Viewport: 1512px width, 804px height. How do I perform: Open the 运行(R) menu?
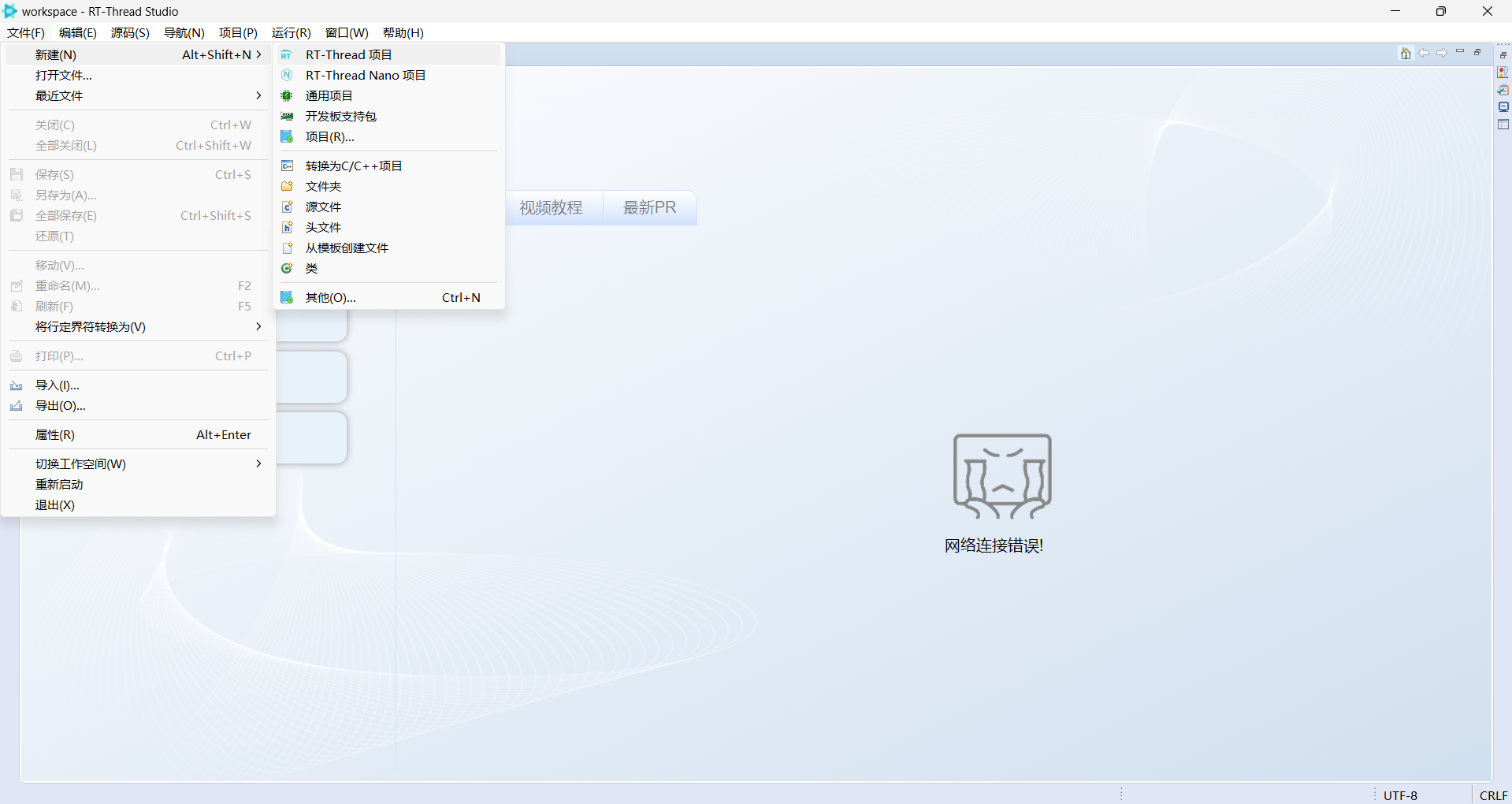point(292,32)
